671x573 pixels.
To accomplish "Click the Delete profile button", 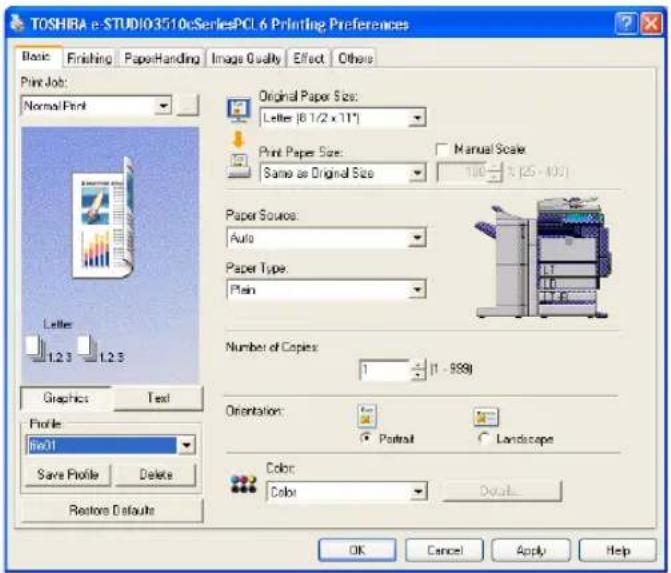I will 156,475.
